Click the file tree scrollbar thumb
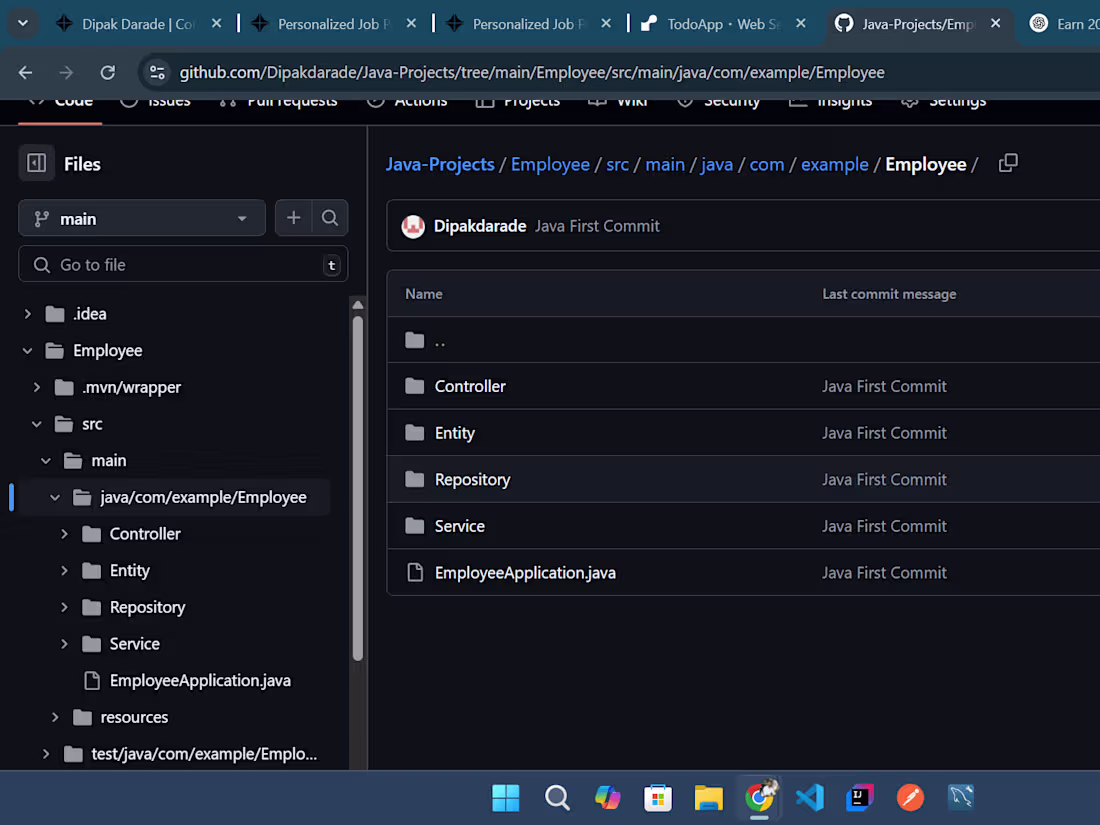The width and height of the screenshot is (1100, 825). (358, 488)
